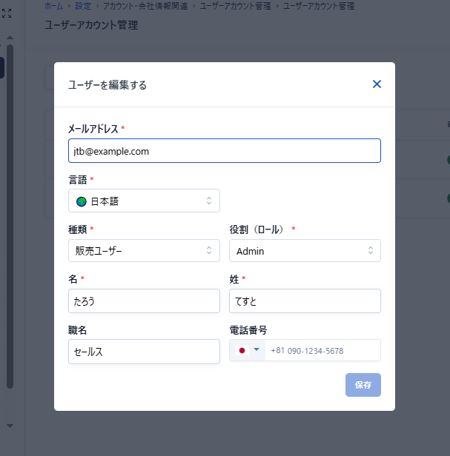Image resolution: width=450 pixels, height=456 pixels.
Task: Click the 名 field containing たろう
Action: click(144, 301)
